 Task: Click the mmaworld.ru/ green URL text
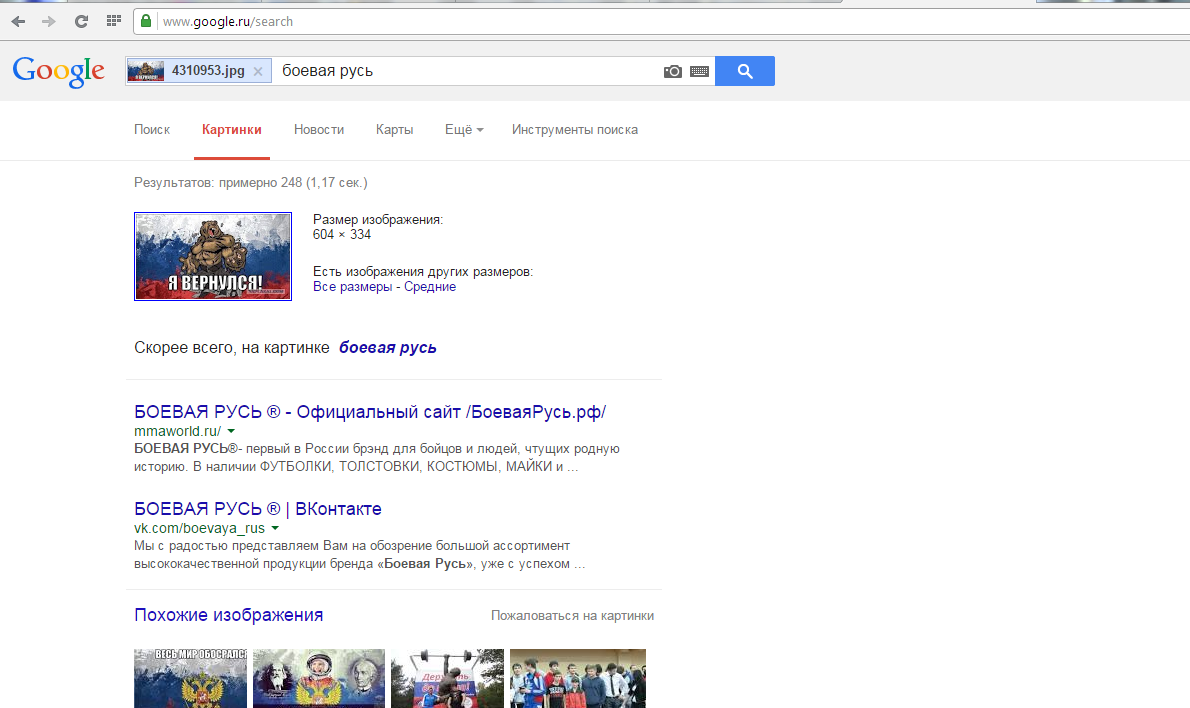[x=178, y=431]
